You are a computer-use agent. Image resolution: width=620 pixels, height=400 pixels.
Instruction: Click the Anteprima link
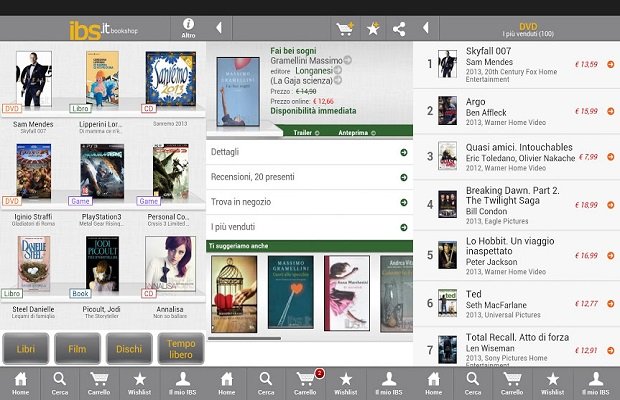pyautogui.click(x=357, y=133)
